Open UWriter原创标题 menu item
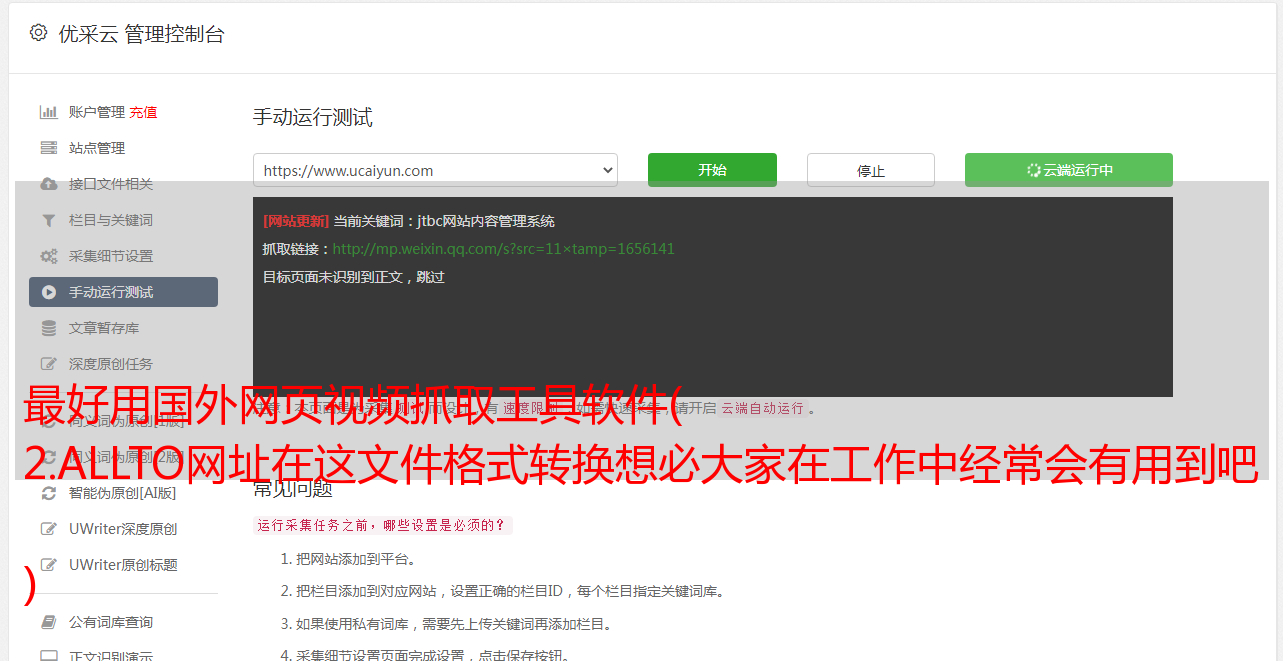The image size is (1283, 661). [x=123, y=565]
